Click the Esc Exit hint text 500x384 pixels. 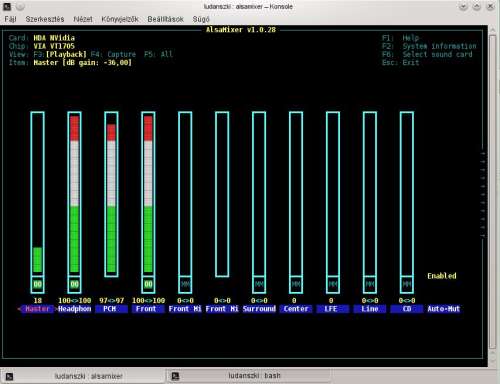pyautogui.click(x=401, y=63)
